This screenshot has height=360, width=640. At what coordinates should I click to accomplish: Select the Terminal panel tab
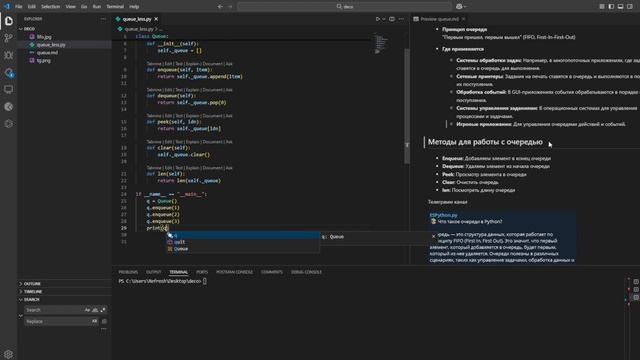pos(178,272)
